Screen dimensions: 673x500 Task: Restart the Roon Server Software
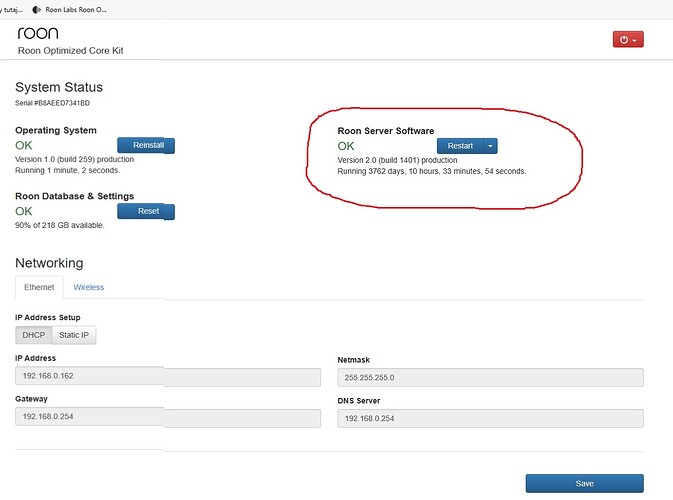point(460,146)
